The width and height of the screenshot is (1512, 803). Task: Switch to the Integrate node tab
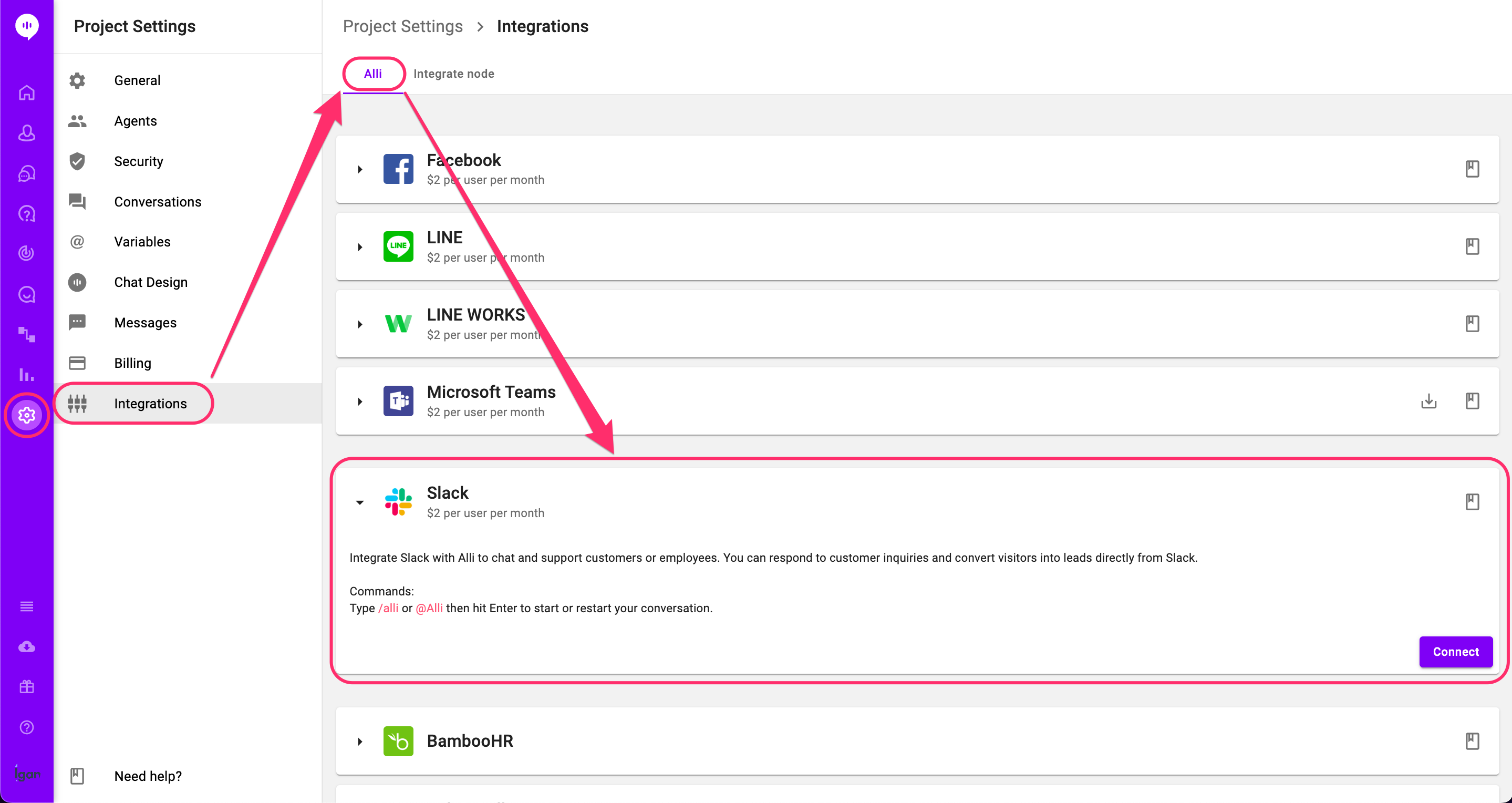(x=454, y=74)
